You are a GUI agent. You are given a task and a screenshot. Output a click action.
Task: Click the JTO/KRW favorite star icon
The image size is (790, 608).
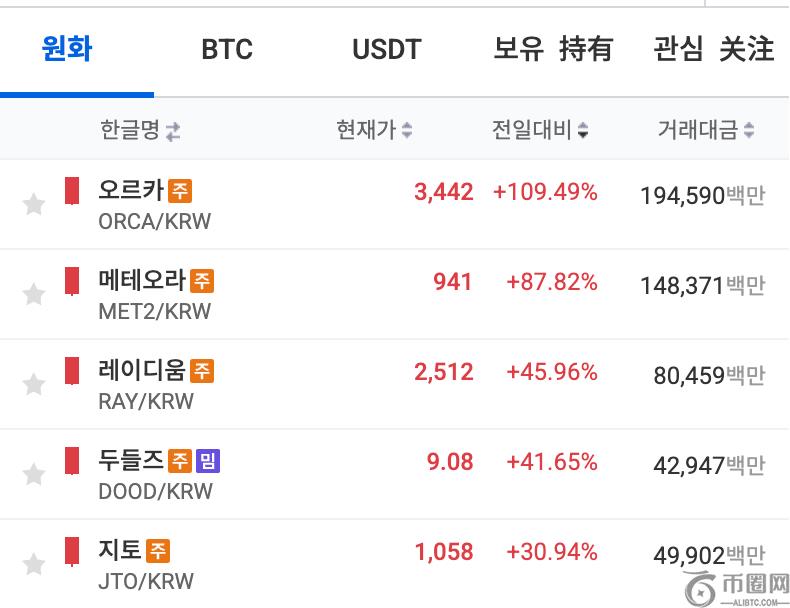[34, 564]
